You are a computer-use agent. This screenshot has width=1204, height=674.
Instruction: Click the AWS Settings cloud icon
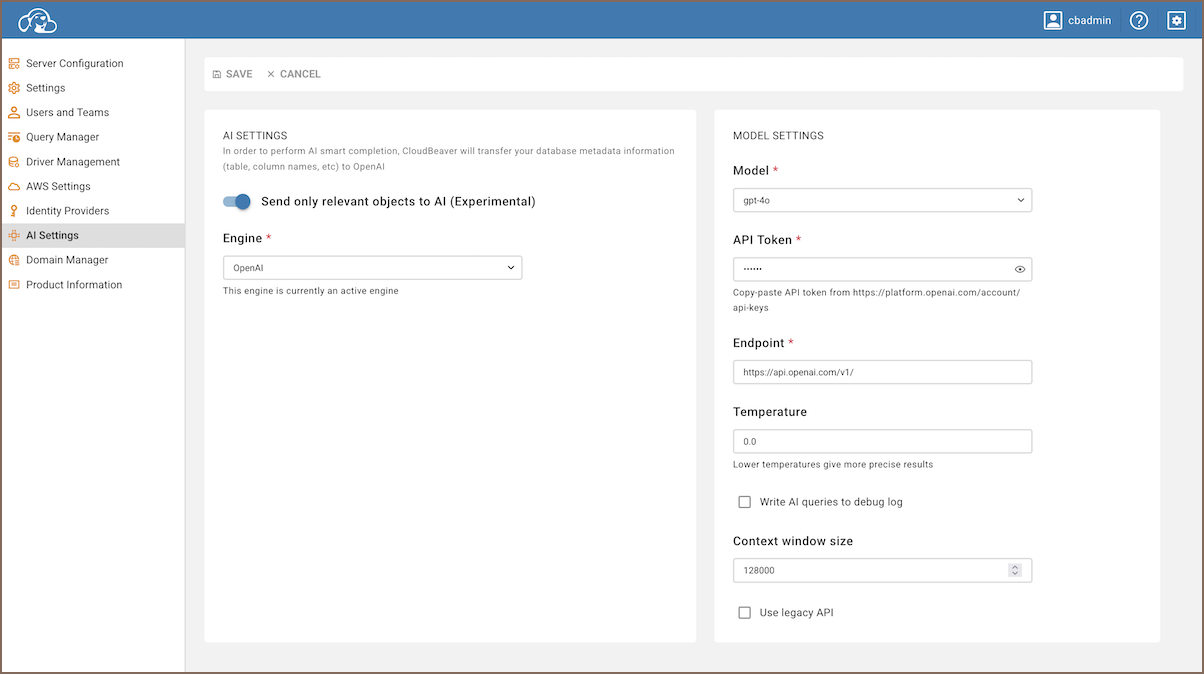pyautogui.click(x=14, y=186)
